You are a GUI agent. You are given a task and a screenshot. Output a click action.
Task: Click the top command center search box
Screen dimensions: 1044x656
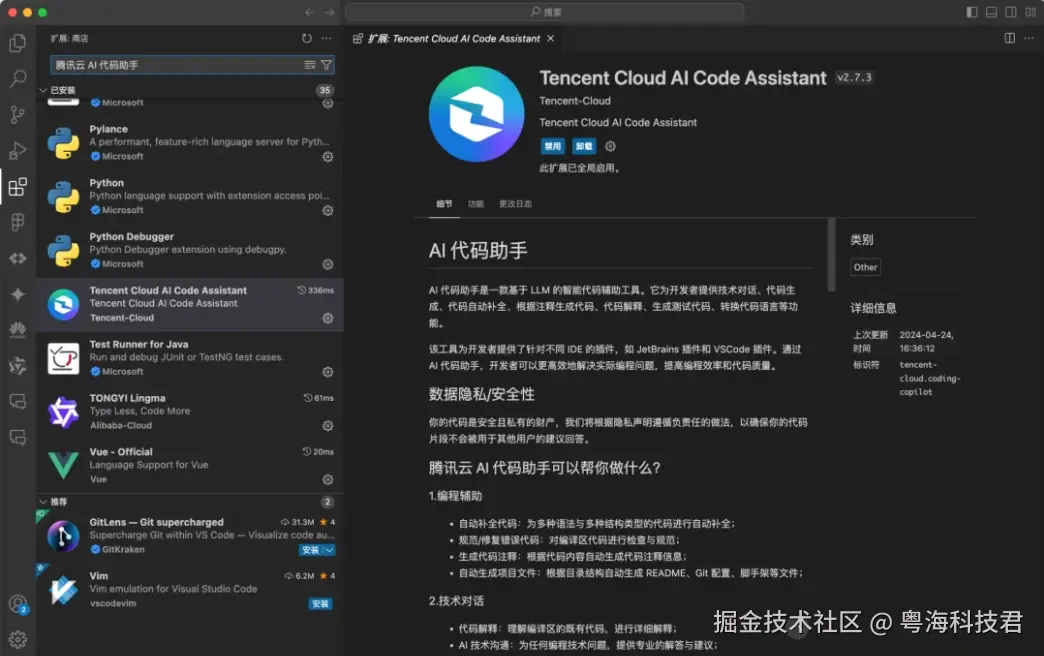[545, 12]
